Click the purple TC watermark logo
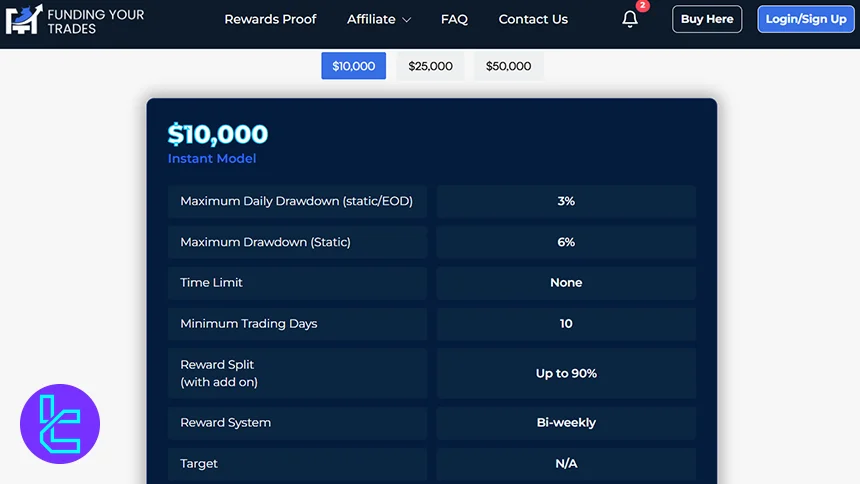 click(x=60, y=424)
